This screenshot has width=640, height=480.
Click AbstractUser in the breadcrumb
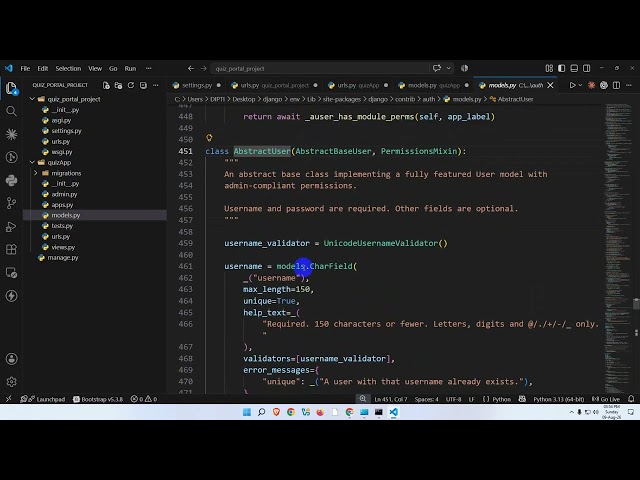point(515,99)
